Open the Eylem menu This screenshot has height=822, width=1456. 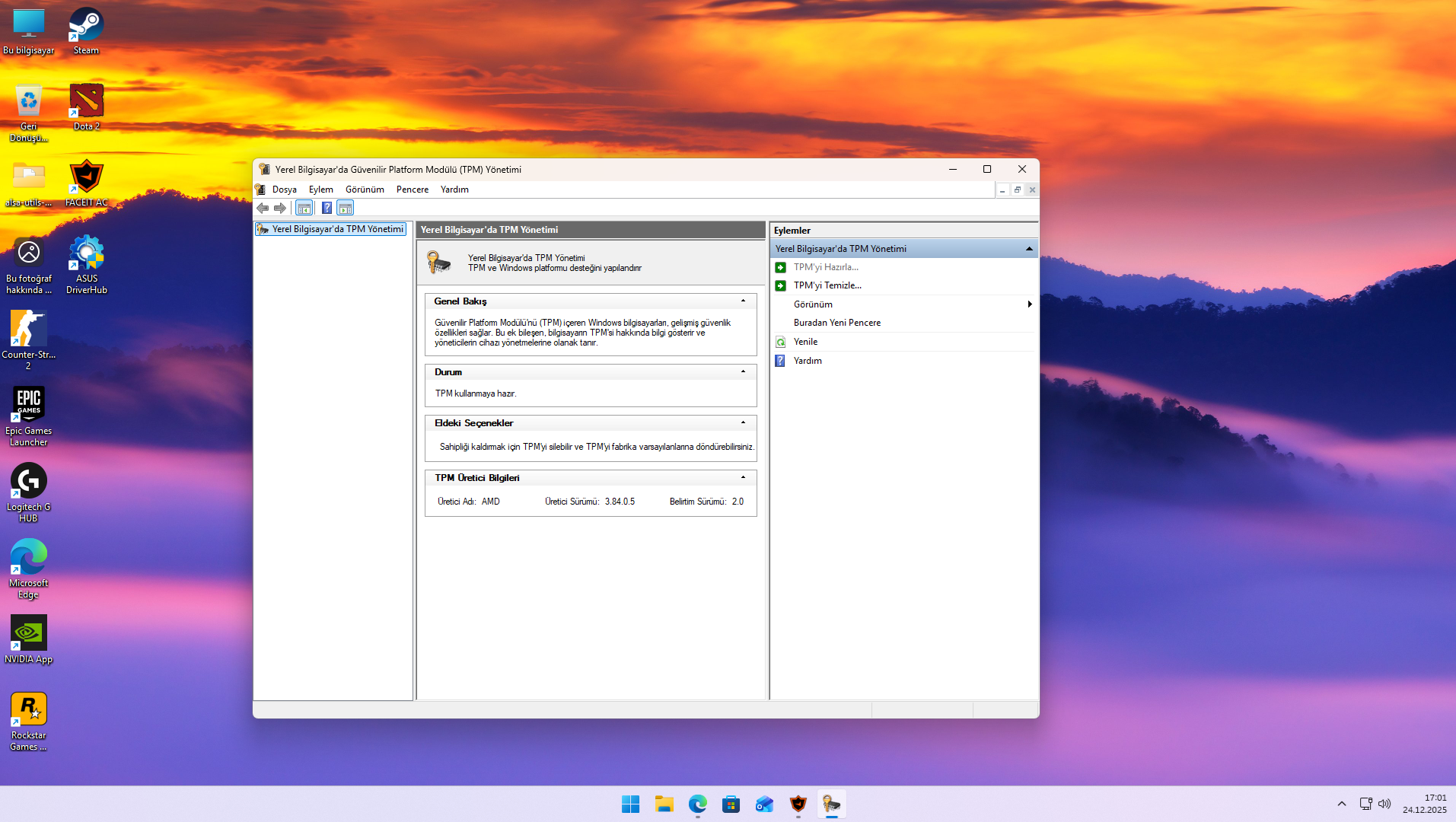pyautogui.click(x=320, y=190)
